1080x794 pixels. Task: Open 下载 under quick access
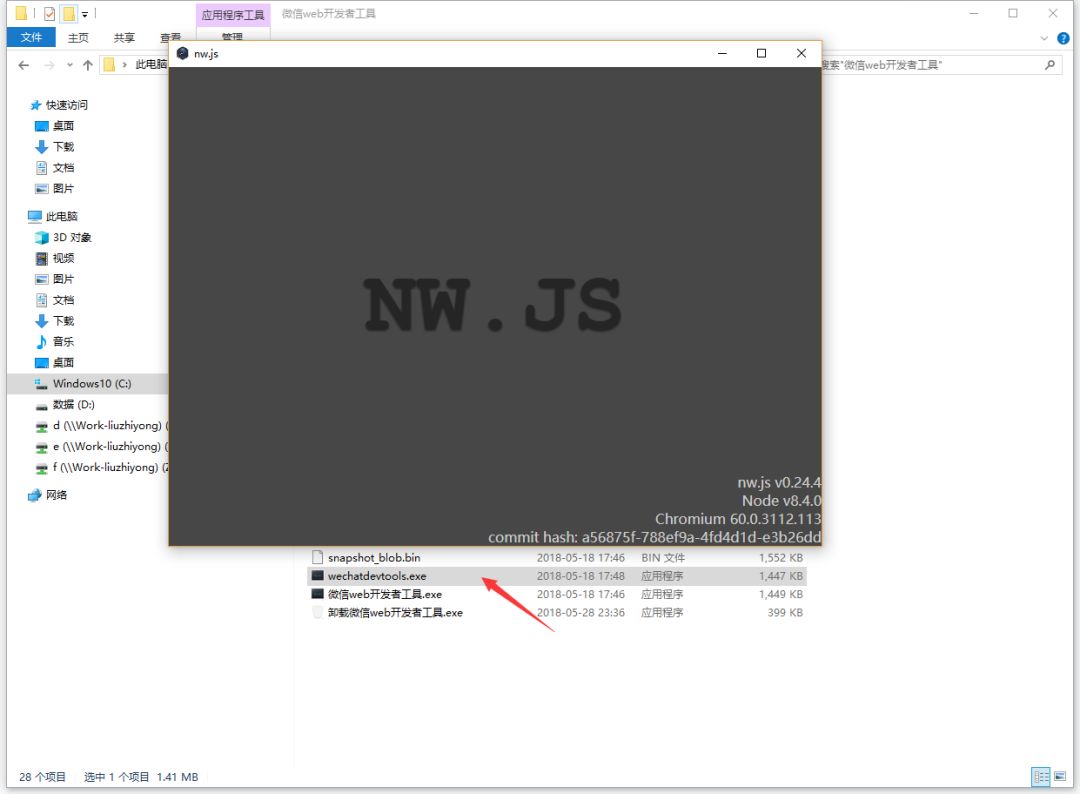pos(54,147)
